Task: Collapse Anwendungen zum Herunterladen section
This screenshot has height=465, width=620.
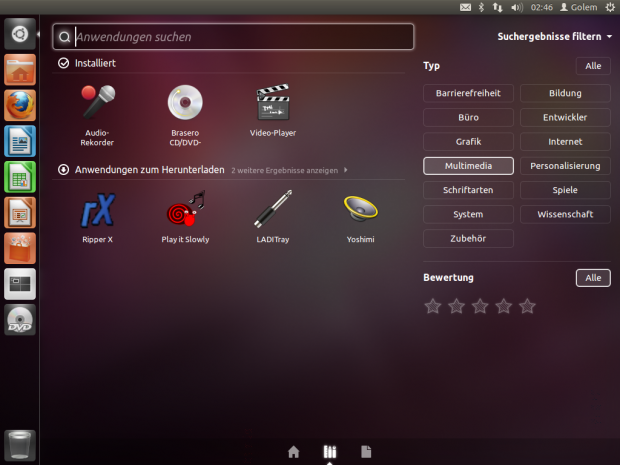Action: [141, 170]
